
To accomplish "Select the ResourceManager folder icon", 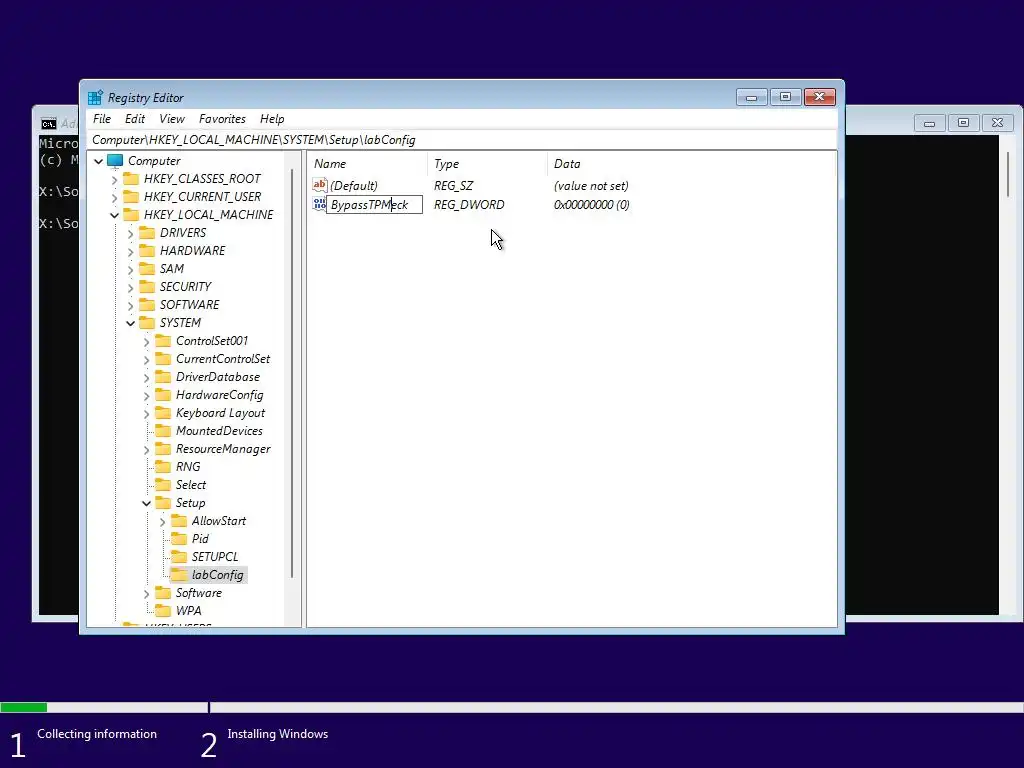I will pyautogui.click(x=163, y=449).
